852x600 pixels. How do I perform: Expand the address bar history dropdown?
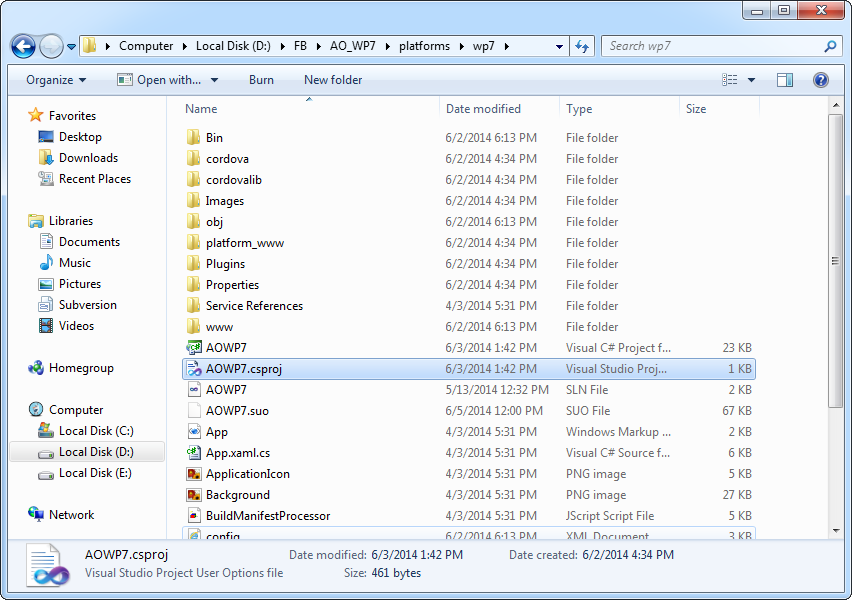click(559, 47)
